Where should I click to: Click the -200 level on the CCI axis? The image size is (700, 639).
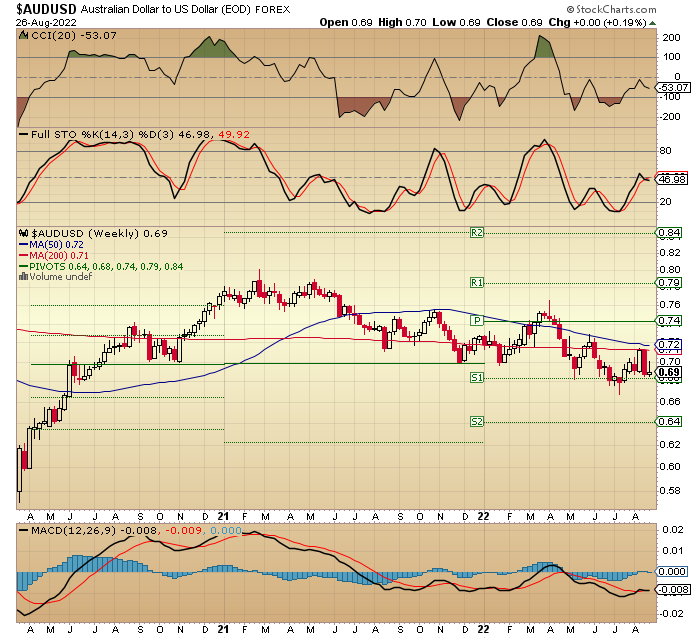click(x=670, y=117)
